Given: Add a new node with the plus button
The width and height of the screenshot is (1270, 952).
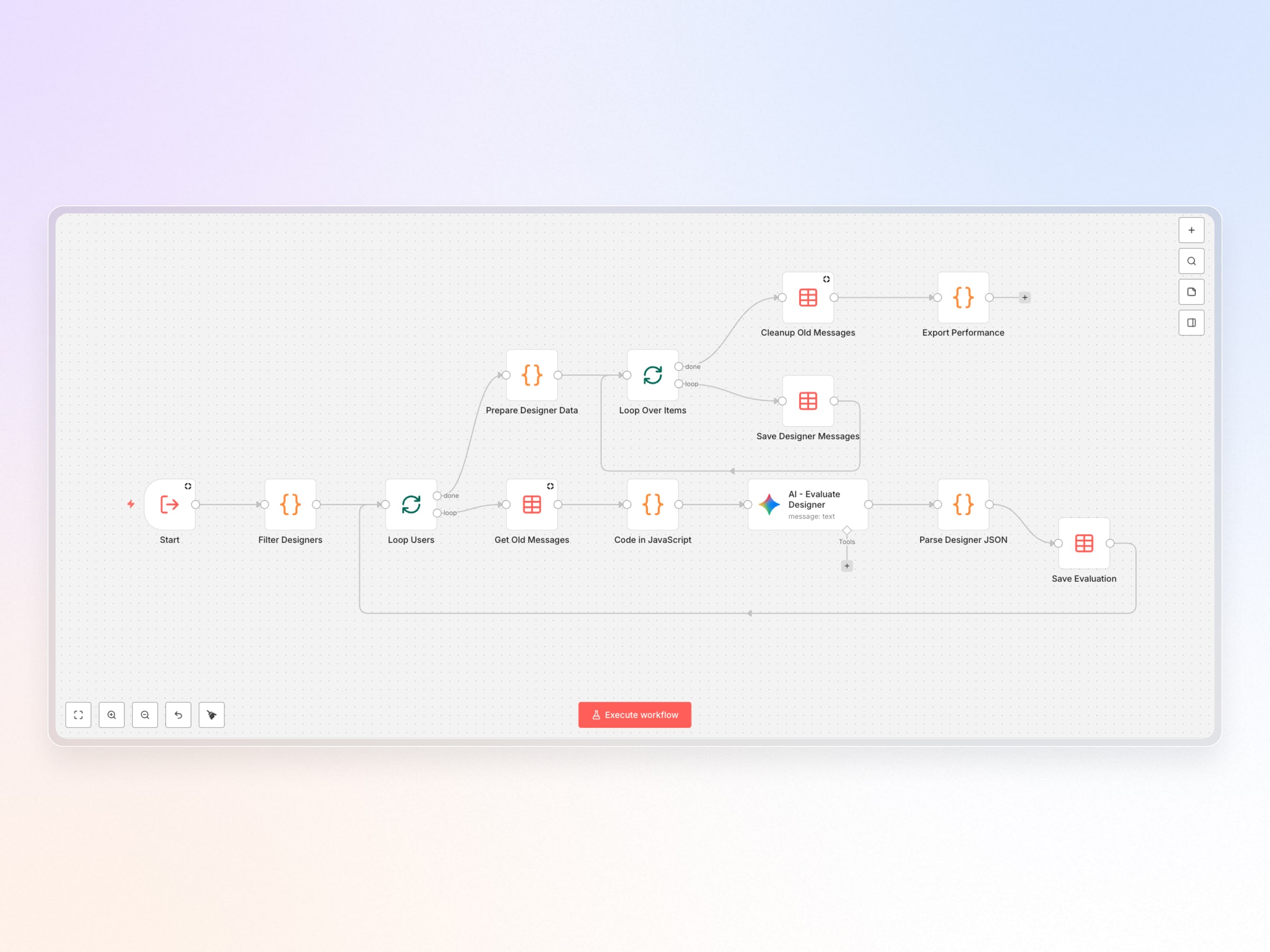Looking at the screenshot, I should click(x=1191, y=230).
